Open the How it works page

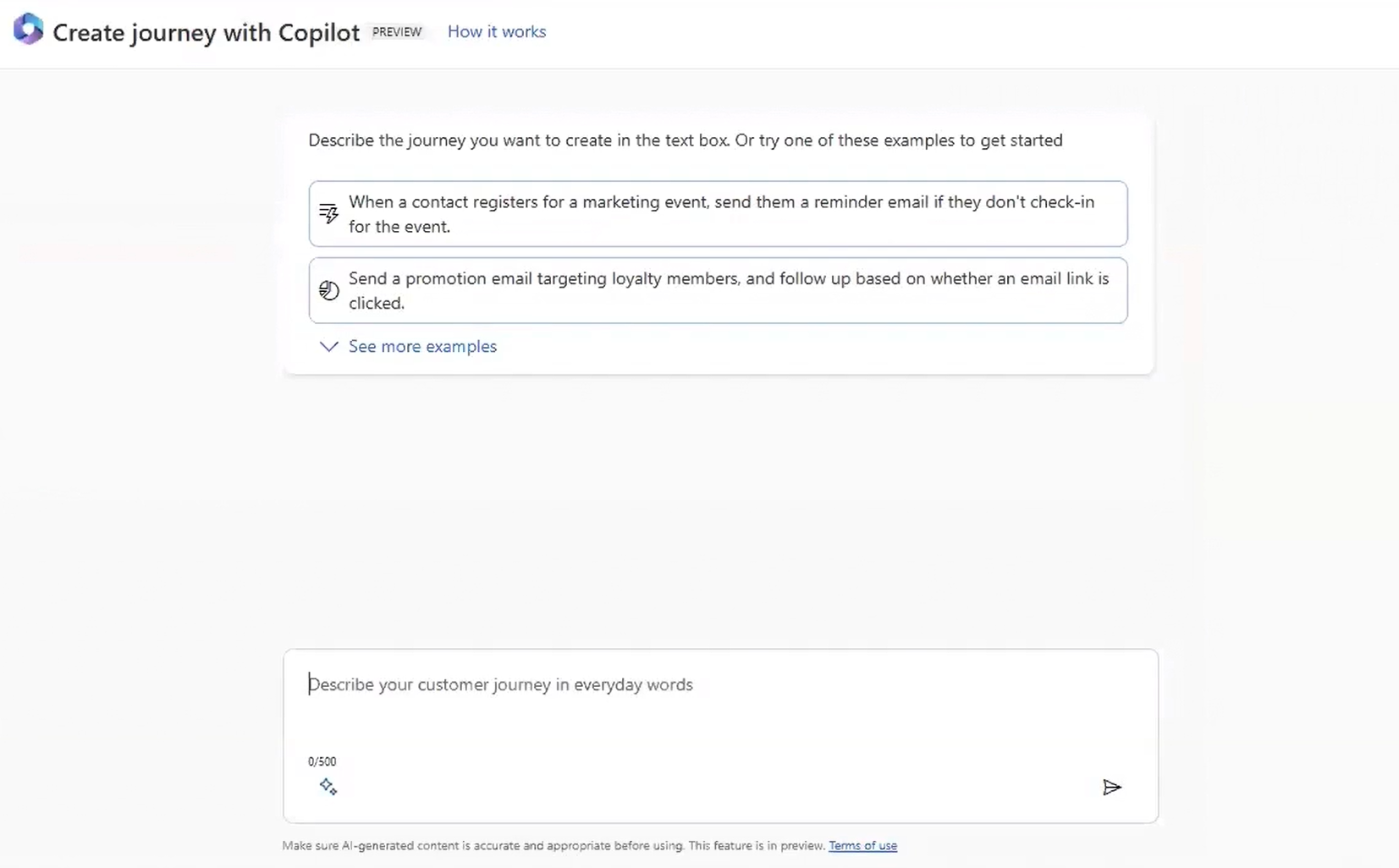[496, 31]
